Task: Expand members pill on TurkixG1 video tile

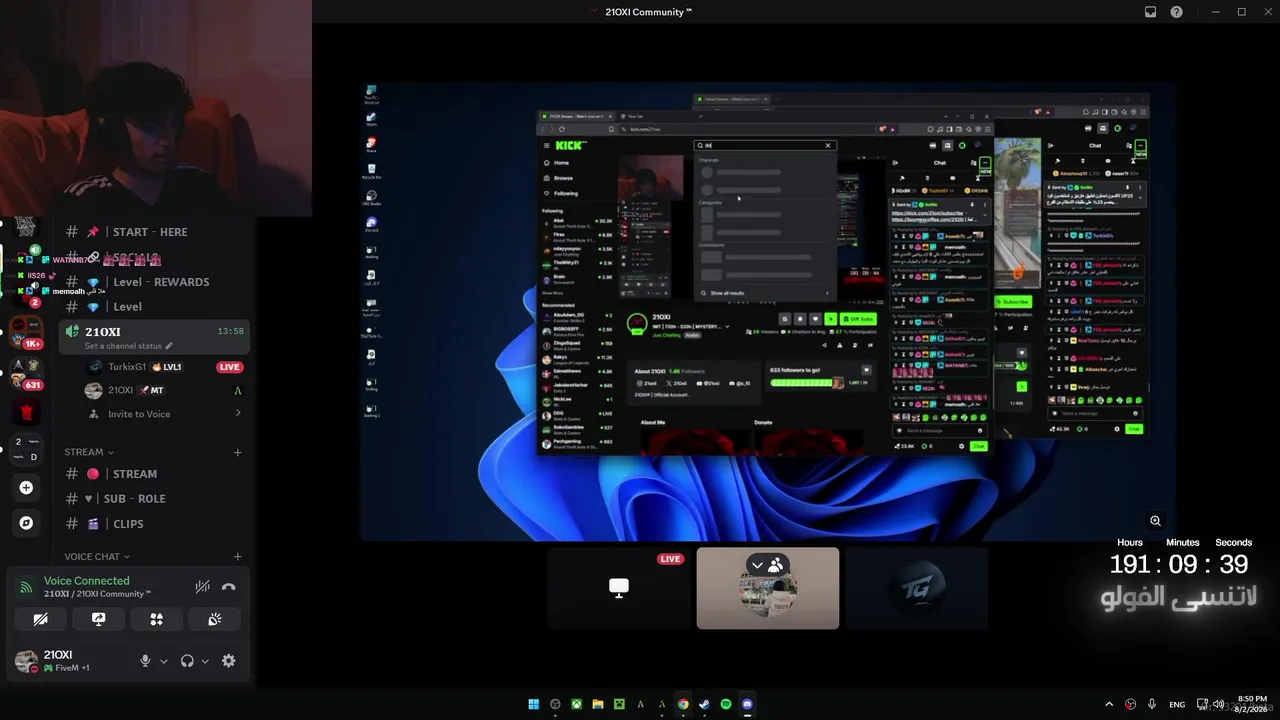Action: pos(768,565)
